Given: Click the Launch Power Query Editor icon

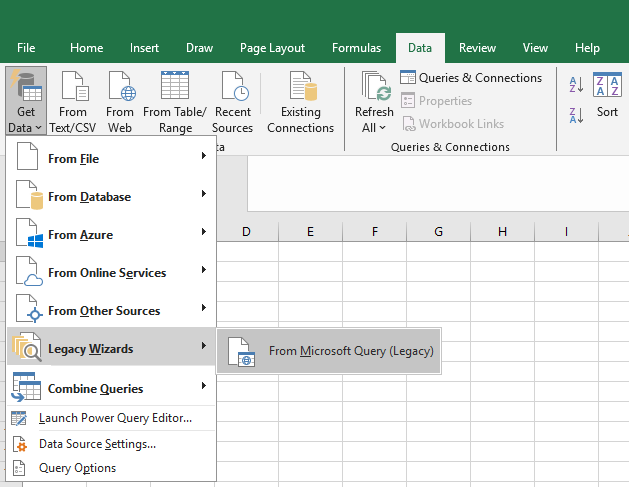Looking at the screenshot, I should pyautogui.click(x=19, y=418).
